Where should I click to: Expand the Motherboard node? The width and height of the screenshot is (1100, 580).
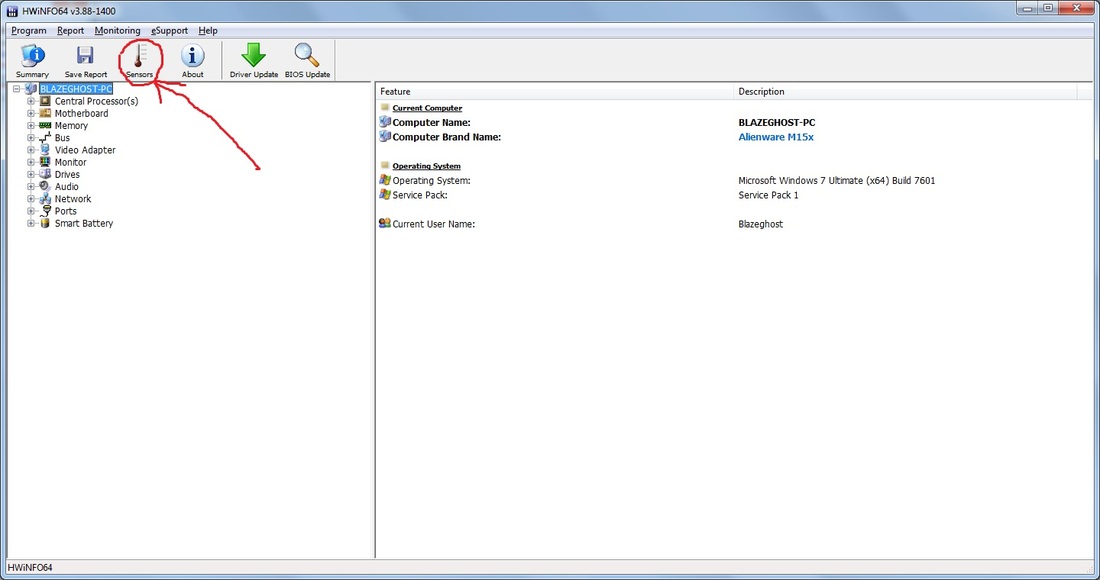(31, 113)
